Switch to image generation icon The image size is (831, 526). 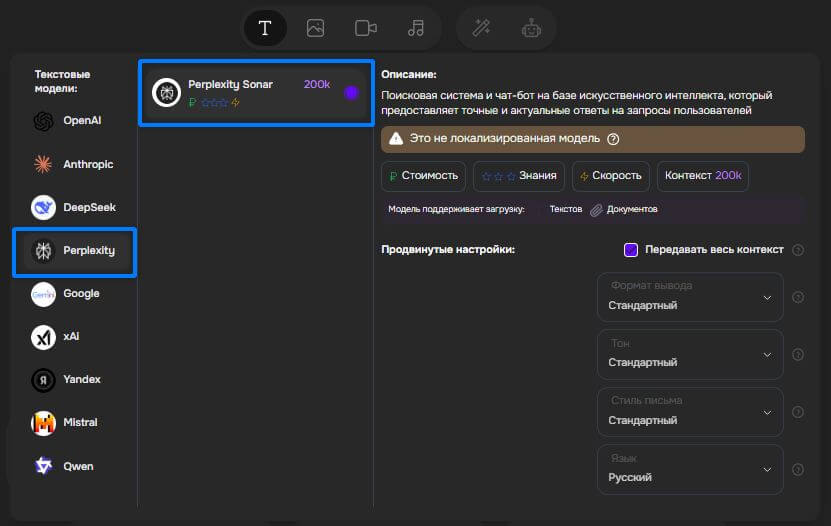coord(315,28)
